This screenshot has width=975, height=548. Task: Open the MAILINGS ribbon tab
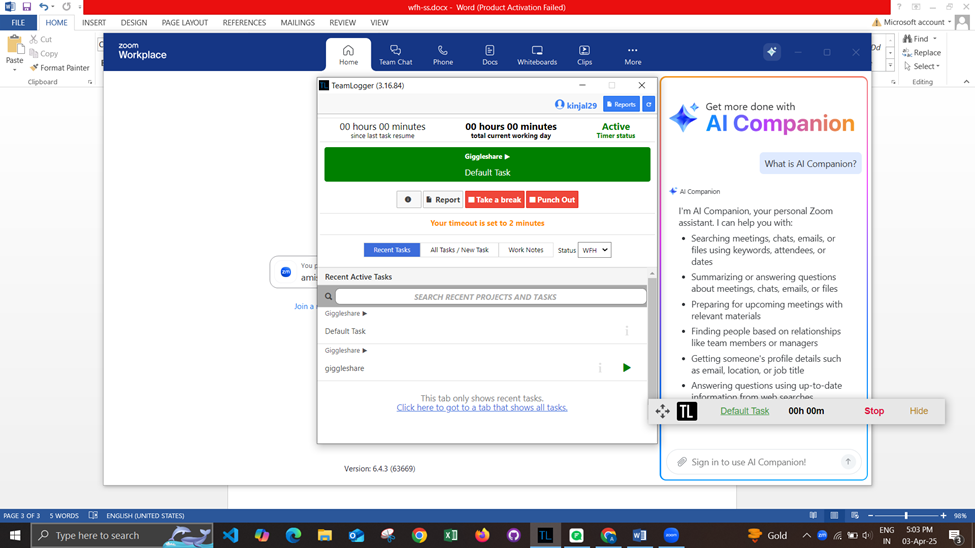tap(297, 22)
